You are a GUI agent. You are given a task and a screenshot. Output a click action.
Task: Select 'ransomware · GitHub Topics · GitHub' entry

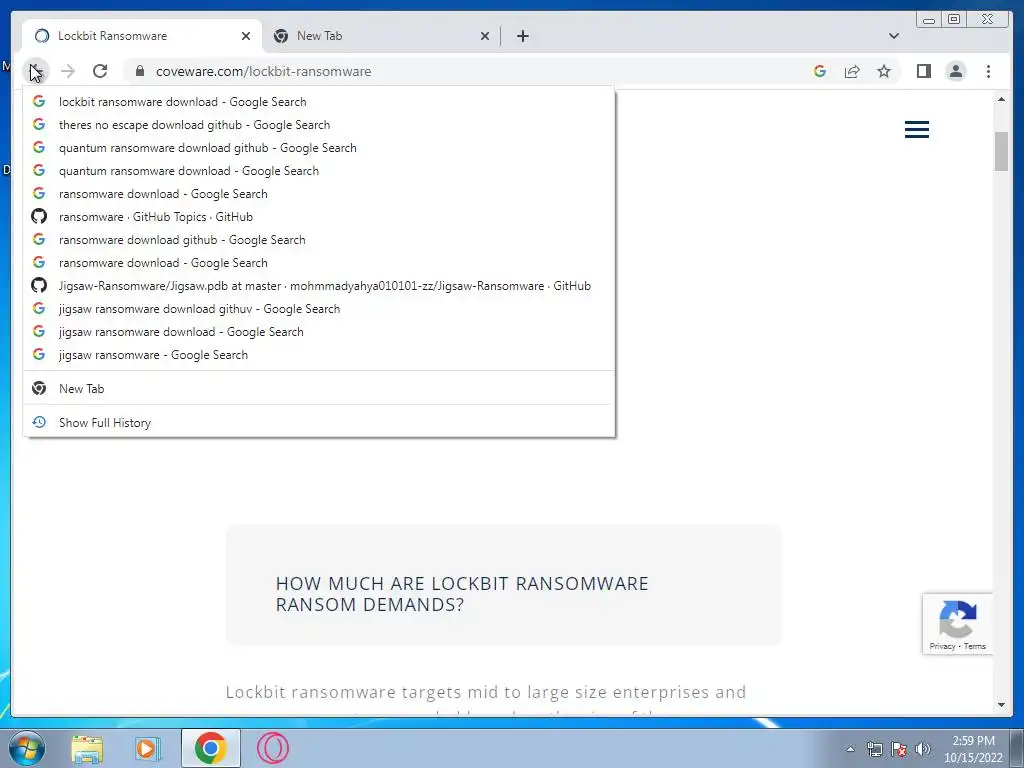[x=319, y=217]
